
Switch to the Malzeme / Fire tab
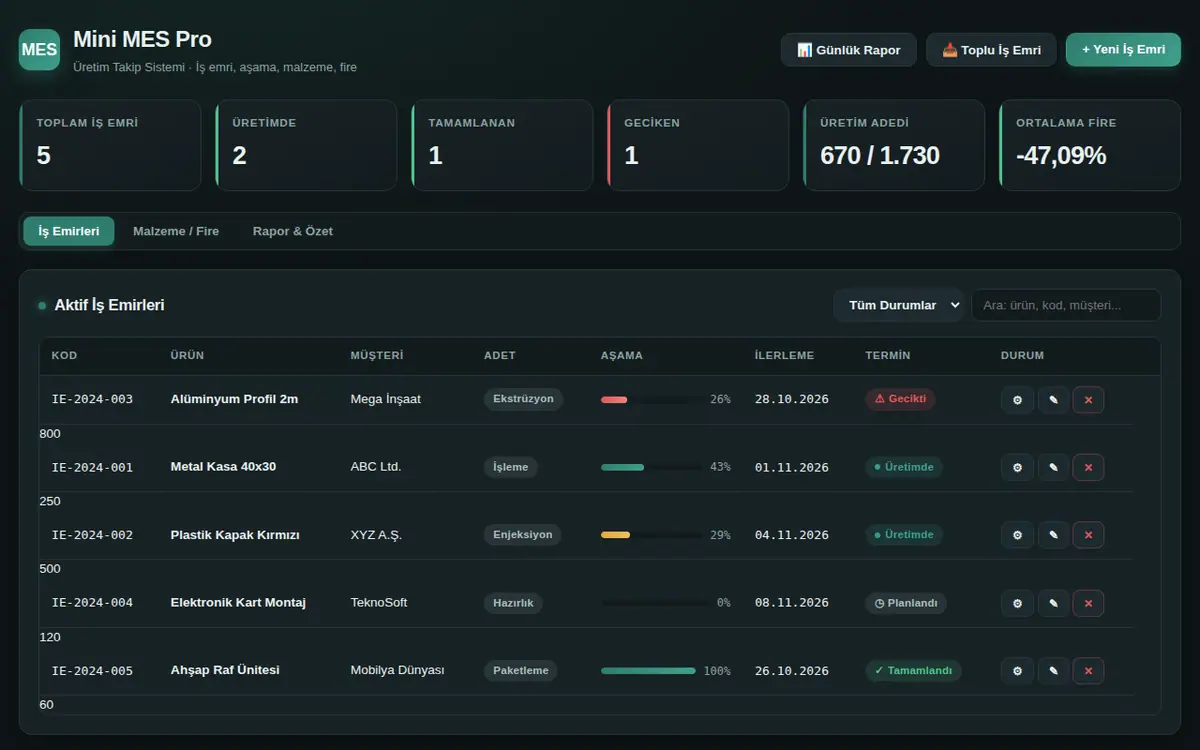176,231
